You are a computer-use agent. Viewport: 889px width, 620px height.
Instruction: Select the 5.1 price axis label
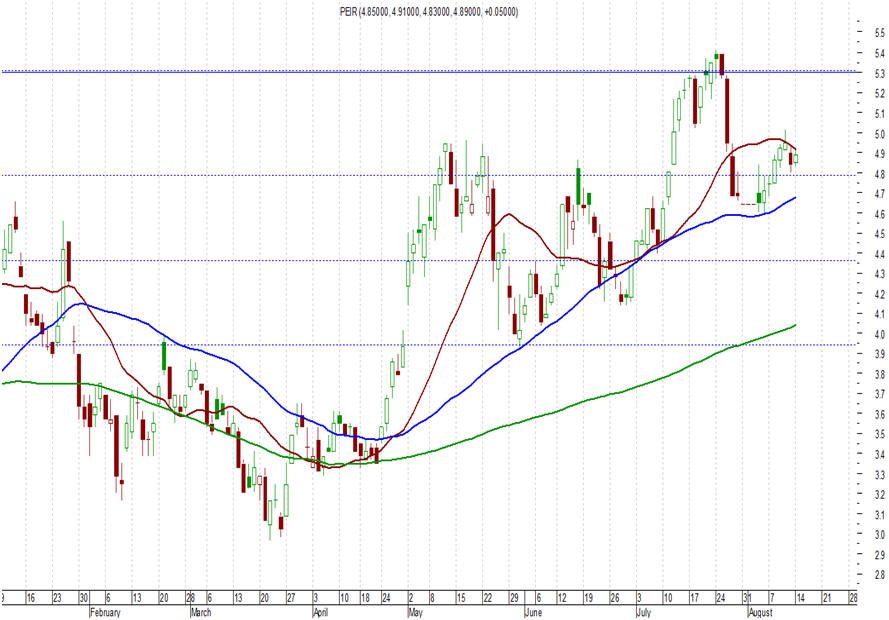point(879,113)
